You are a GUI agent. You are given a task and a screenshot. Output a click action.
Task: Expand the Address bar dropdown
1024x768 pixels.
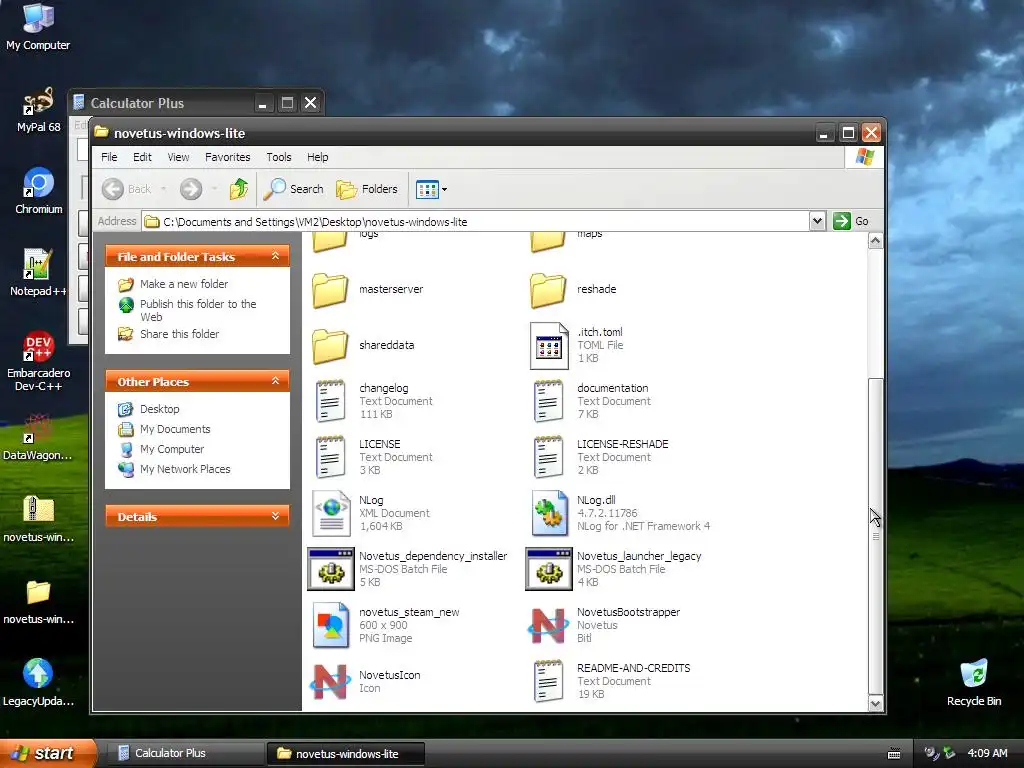tap(817, 221)
